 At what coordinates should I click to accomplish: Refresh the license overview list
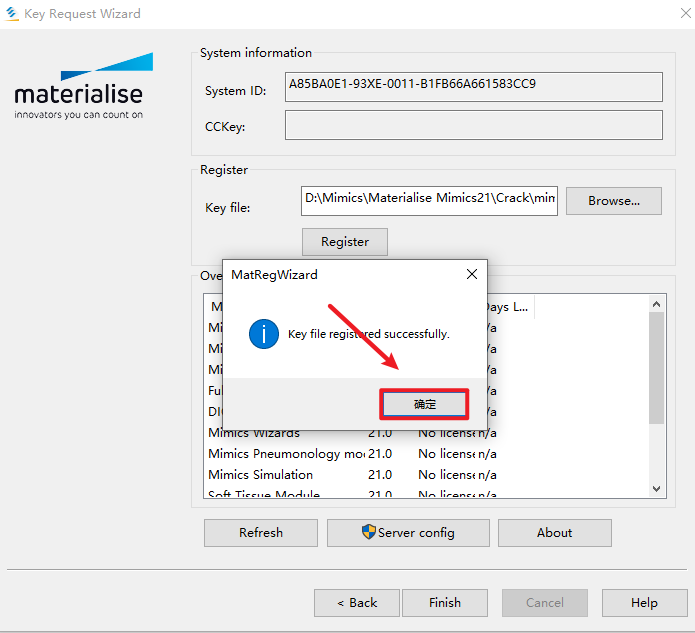click(x=260, y=533)
